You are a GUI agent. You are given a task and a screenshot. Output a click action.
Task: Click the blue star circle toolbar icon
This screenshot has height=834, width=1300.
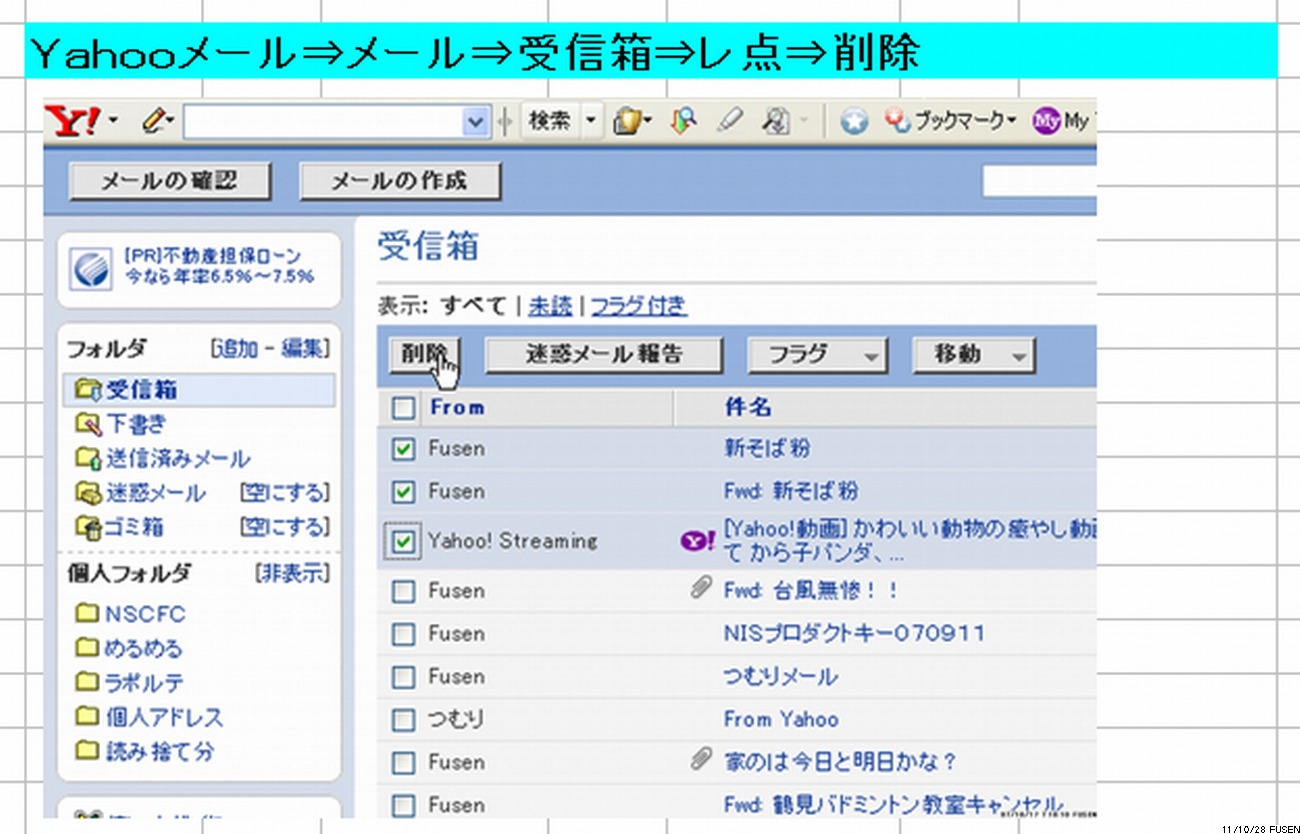854,122
